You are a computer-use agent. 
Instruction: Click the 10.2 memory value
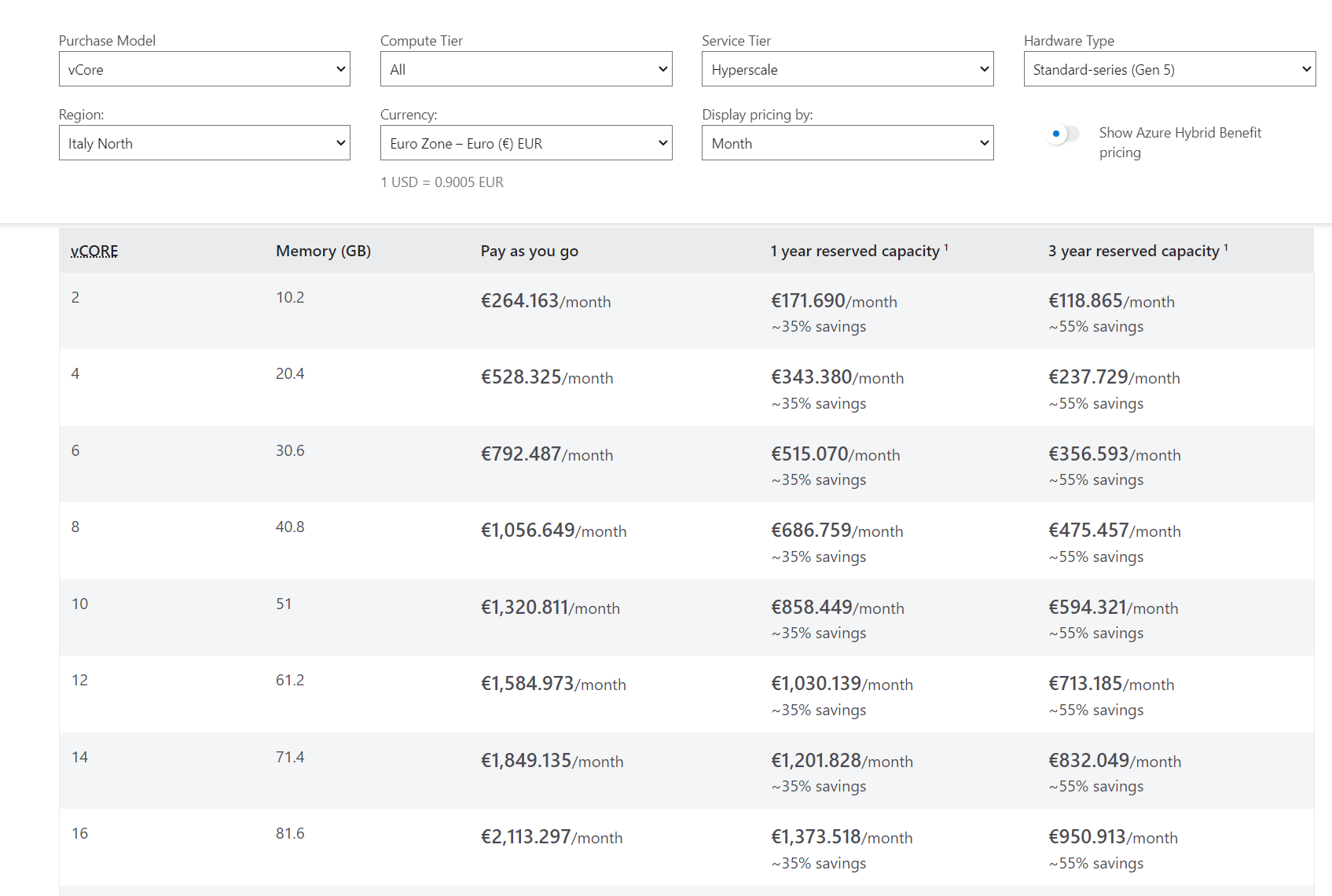pyautogui.click(x=290, y=297)
